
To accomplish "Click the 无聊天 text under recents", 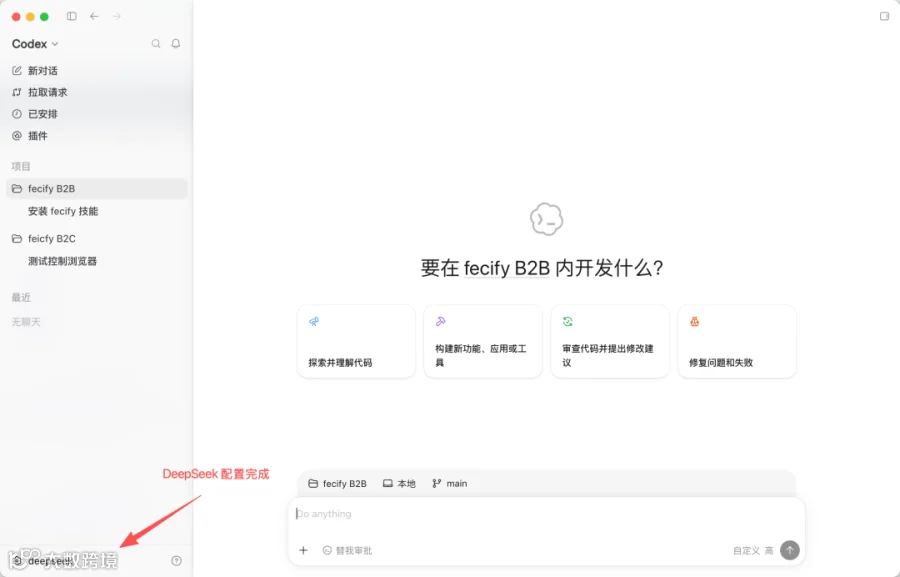I will (26, 322).
